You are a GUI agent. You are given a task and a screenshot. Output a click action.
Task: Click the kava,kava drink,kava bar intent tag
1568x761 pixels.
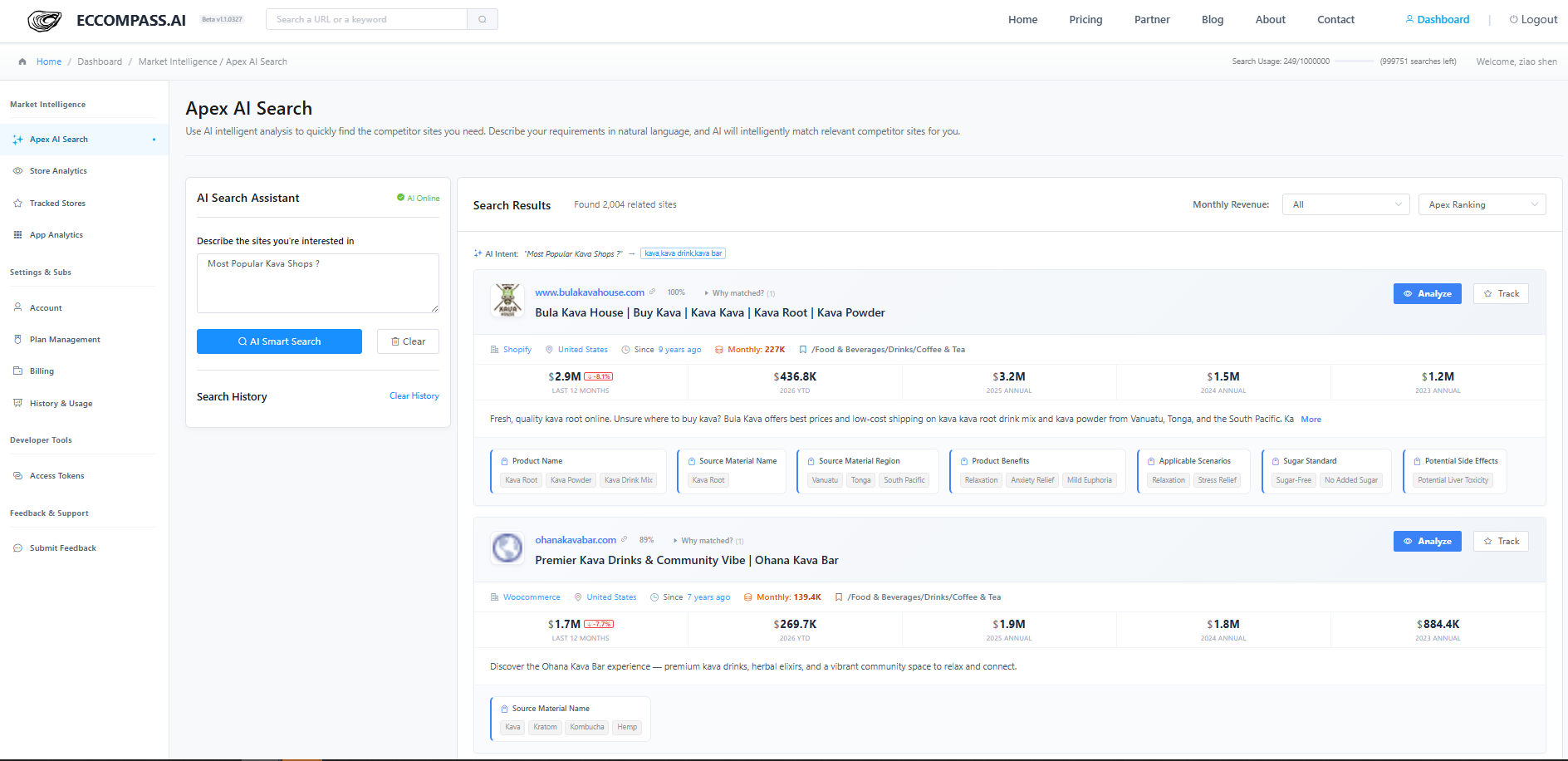pos(684,253)
